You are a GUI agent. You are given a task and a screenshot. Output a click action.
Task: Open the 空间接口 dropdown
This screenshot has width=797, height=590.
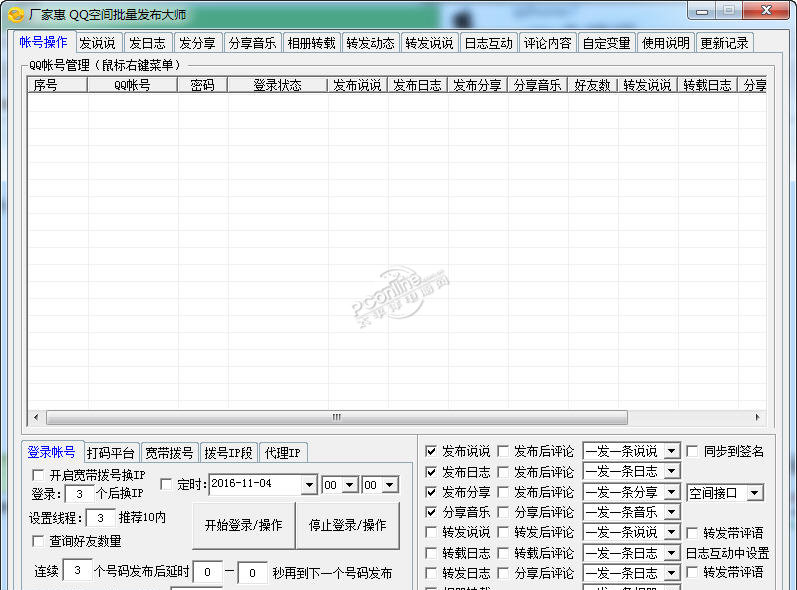755,492
